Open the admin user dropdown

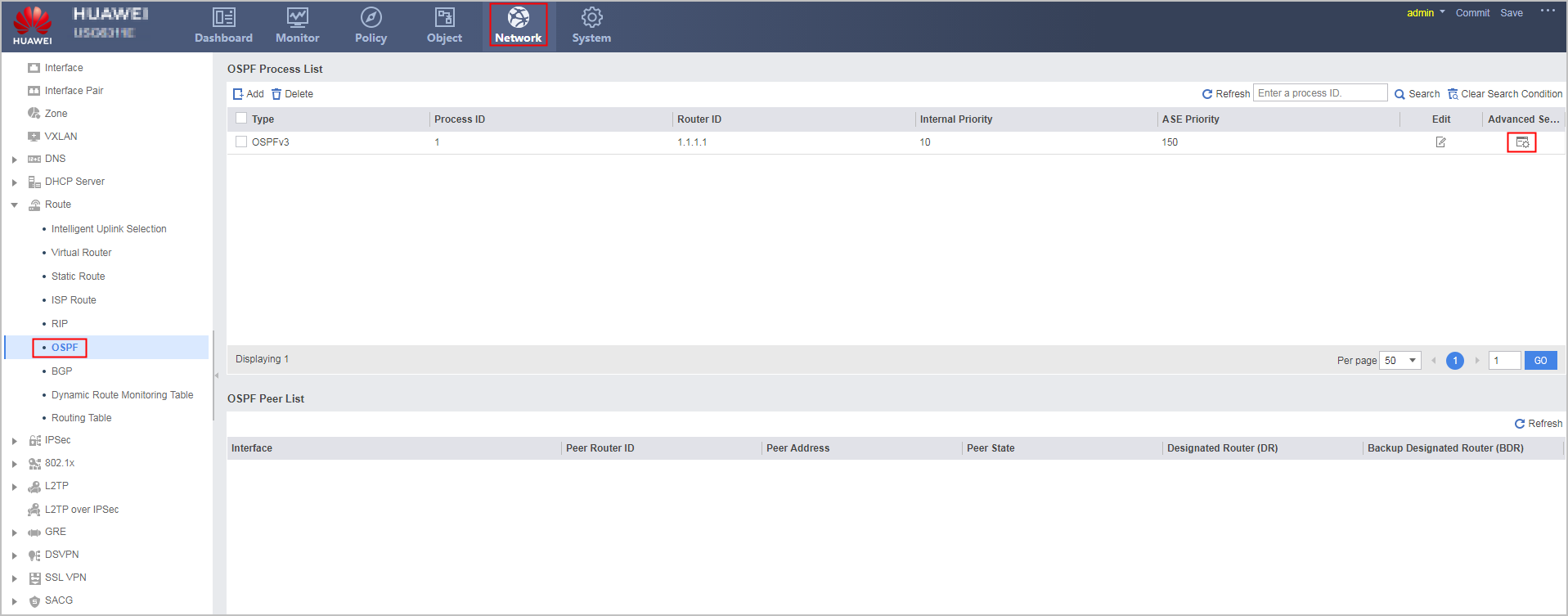1426,13
